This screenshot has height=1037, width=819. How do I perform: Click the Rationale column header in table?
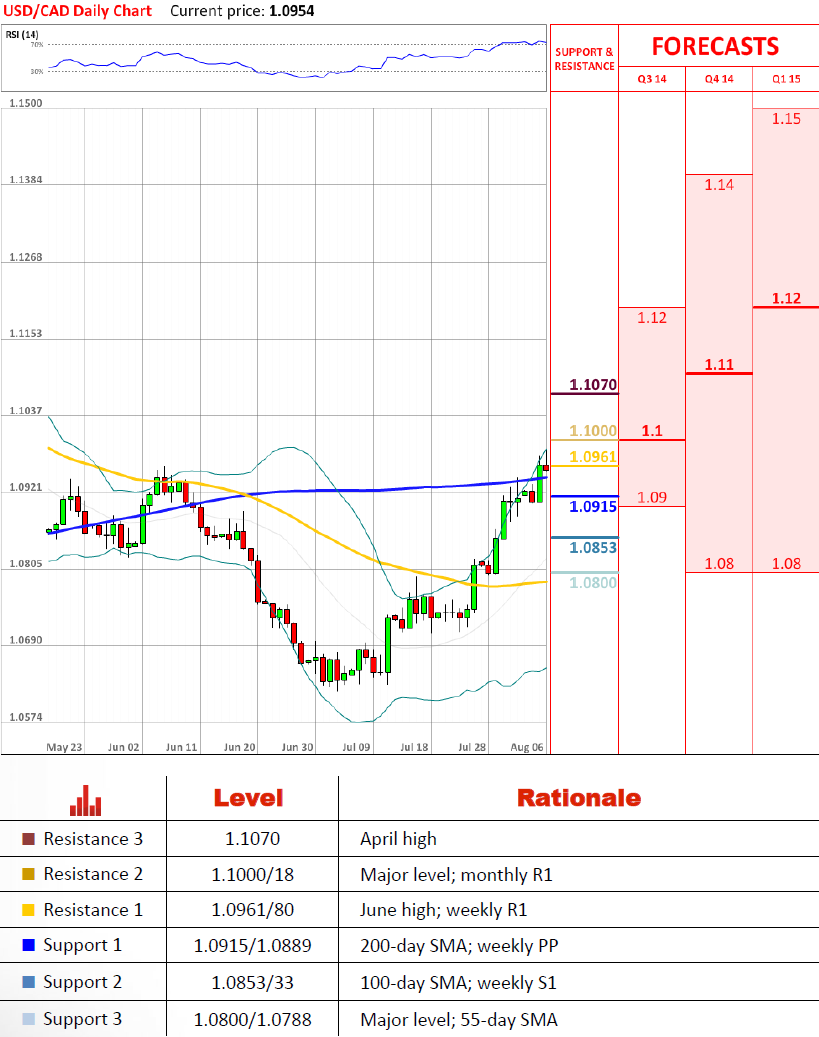[x=578, y=797]
